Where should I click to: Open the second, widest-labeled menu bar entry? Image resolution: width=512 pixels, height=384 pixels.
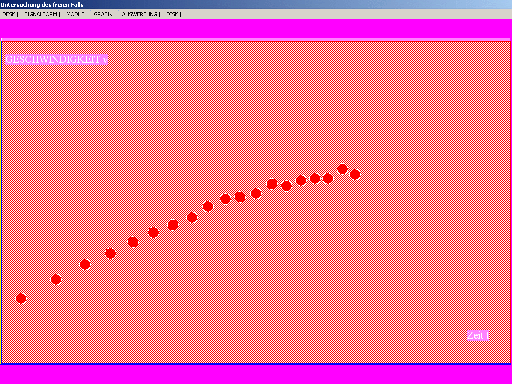(x=42, y=14)
